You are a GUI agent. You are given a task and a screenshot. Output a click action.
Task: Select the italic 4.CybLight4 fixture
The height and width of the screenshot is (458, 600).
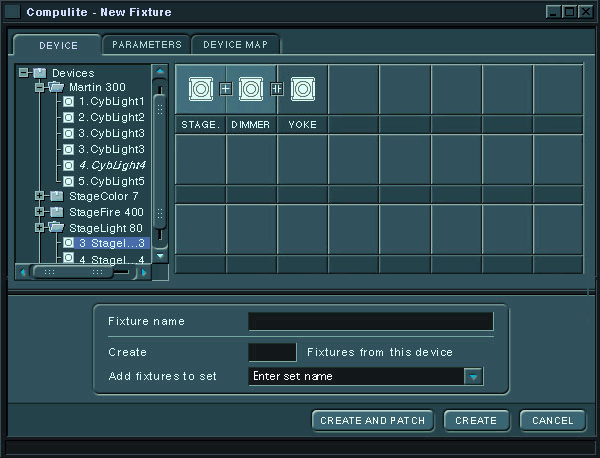tap(111, 165)
